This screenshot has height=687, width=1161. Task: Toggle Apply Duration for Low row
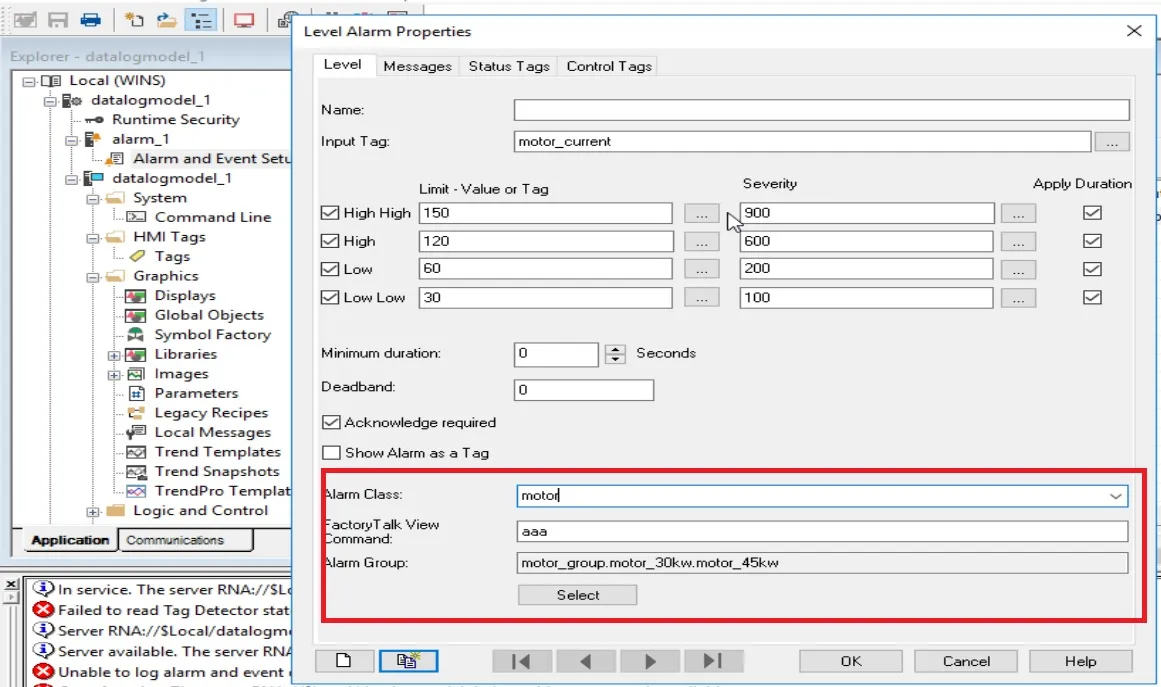[1092, 269]
